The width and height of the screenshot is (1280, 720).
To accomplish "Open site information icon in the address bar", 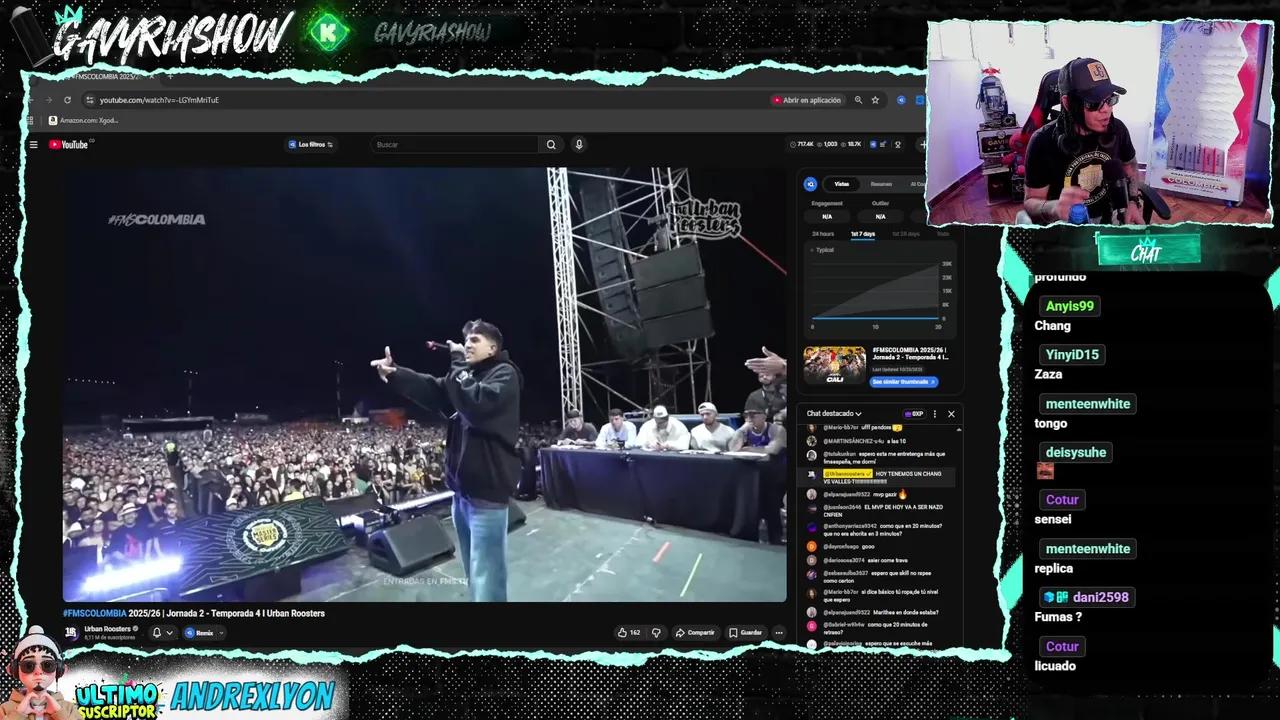I will coord(89,100).
